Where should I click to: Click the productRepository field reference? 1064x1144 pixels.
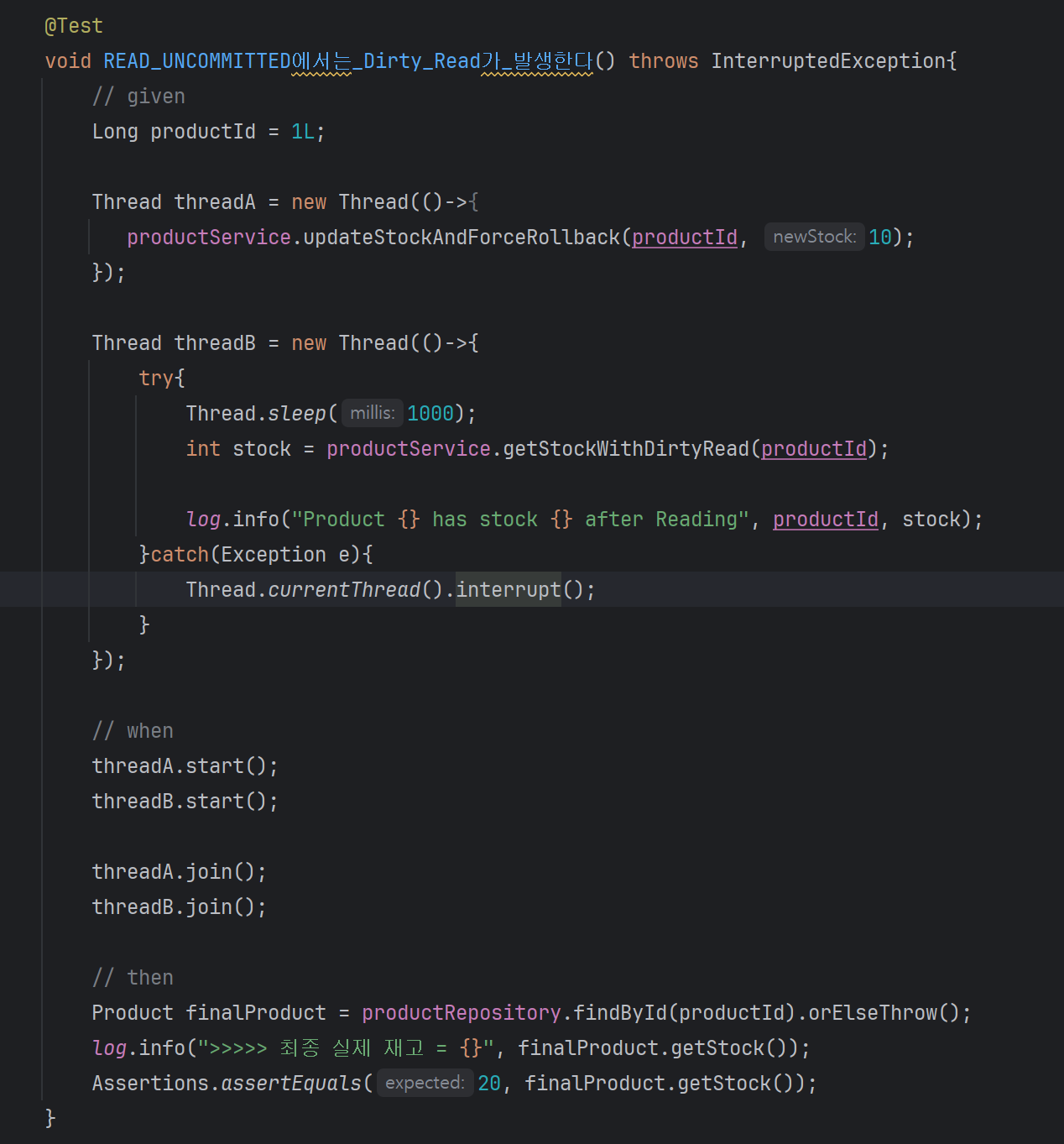(462, 1013)
